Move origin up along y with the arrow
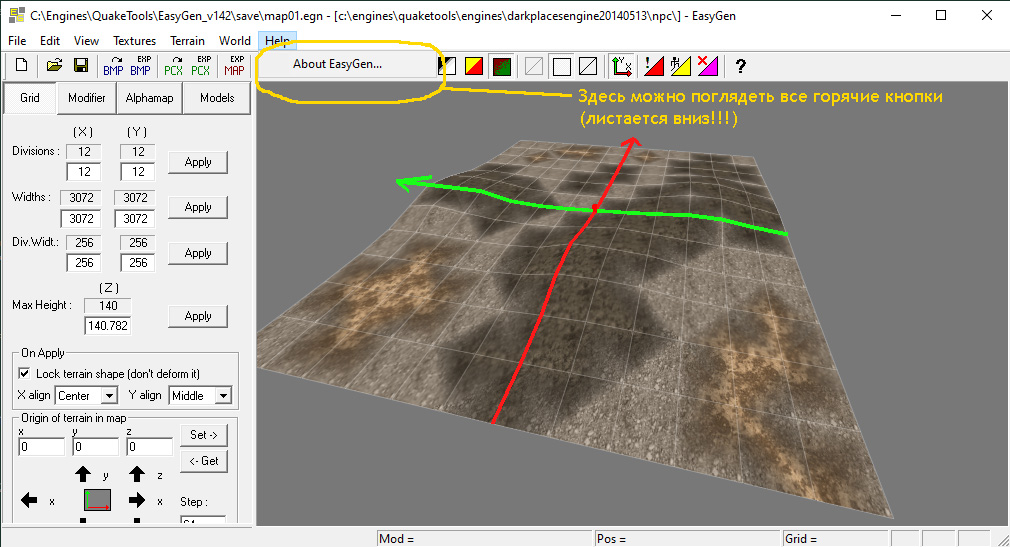The width and height of the screenshot is (1010, 547). click(x=82, y=475)
